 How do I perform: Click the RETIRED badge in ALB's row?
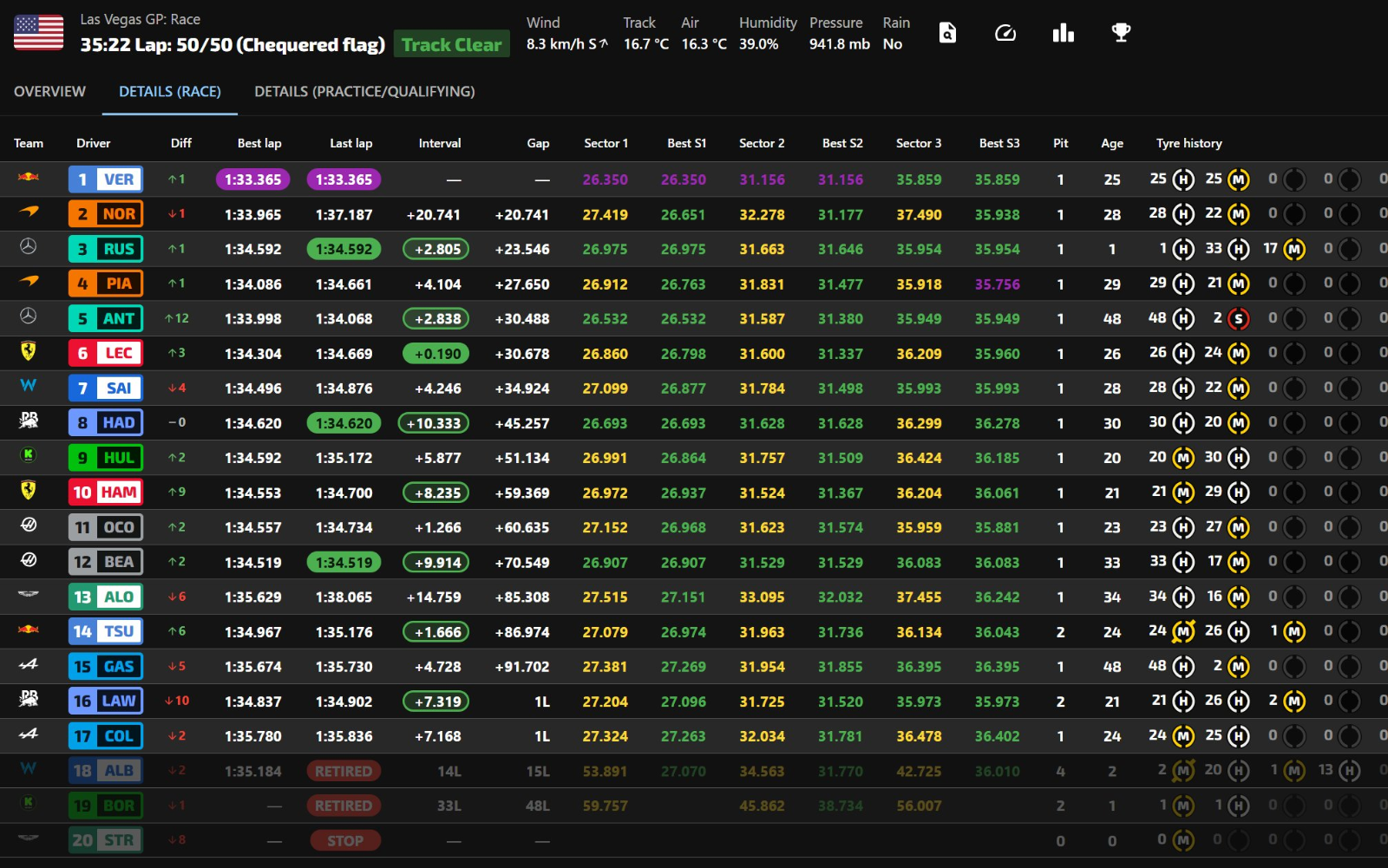point(344,771)
